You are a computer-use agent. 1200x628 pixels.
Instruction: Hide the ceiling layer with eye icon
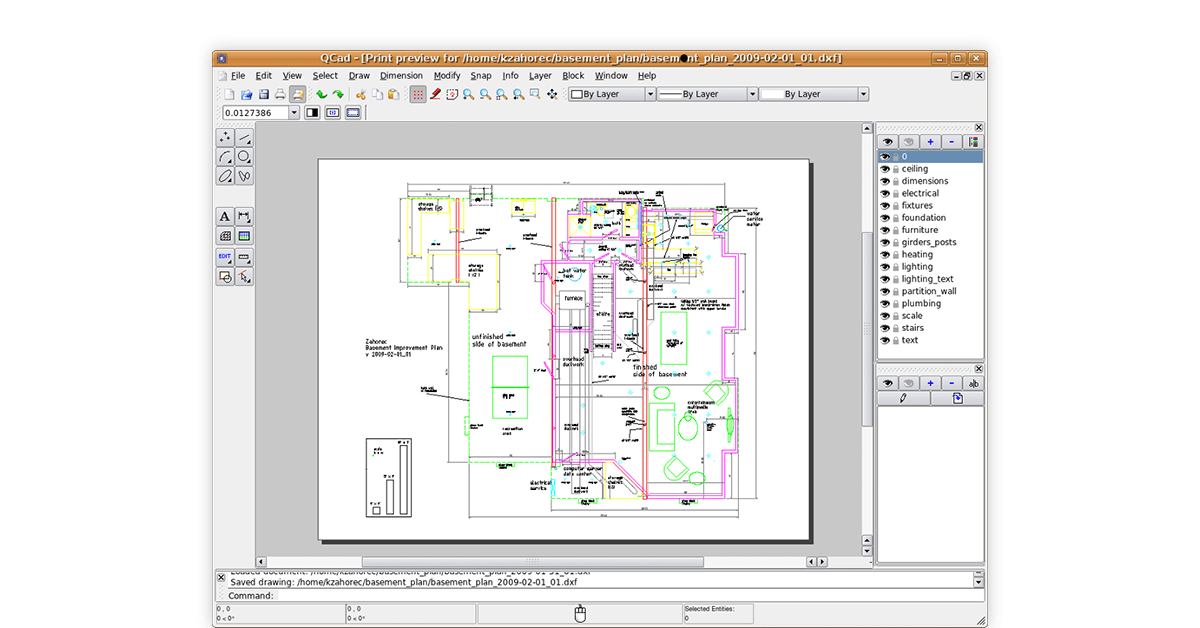pyautogui.click(x=885, y=169)
